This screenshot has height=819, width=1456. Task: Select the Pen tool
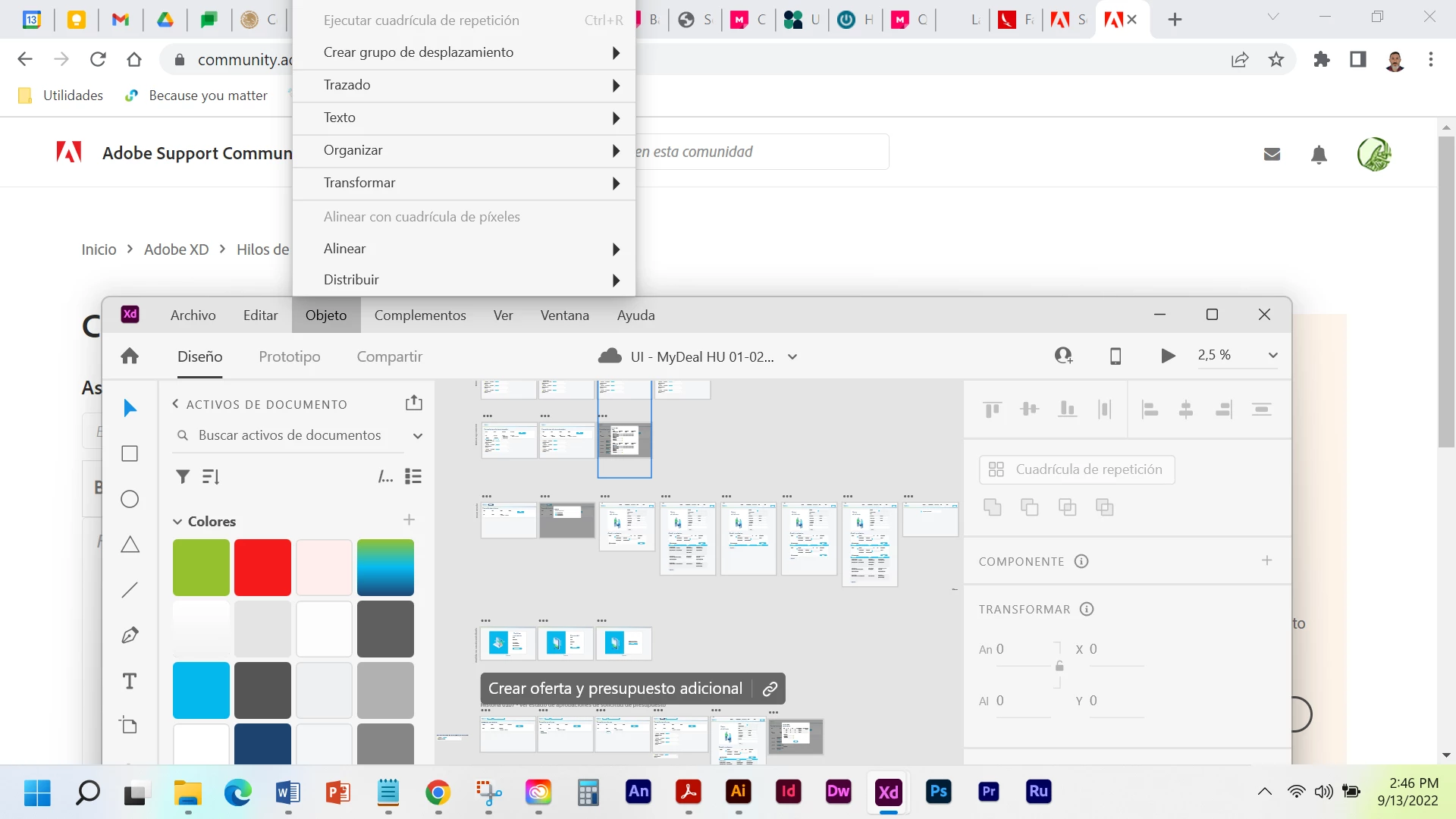130,635
